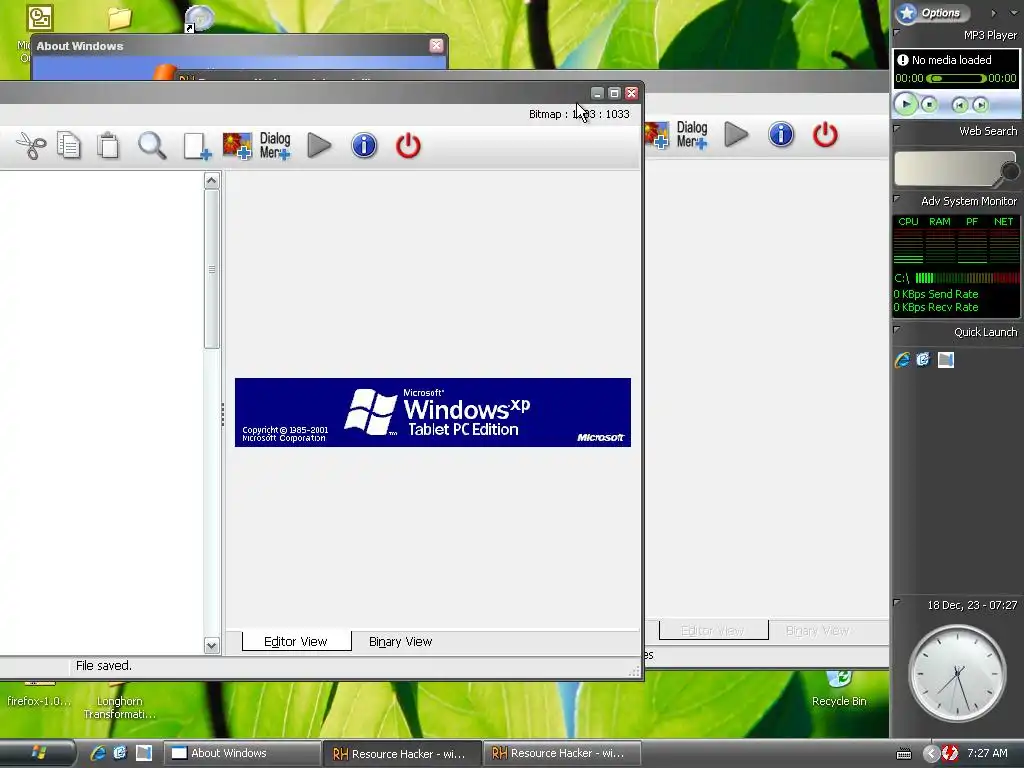Open Find with the magnifying glass icon
1024x768 pixels.
[x=152, y=146]
